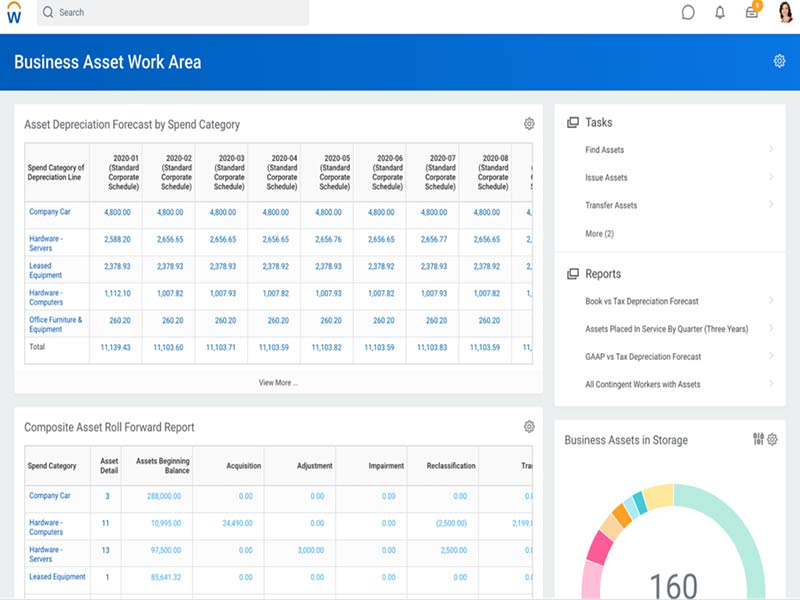Image resolution: width=800 pixels, height=600 pixels.
Task: Click the Tasks panel icon
Action: tap(573, 121)
